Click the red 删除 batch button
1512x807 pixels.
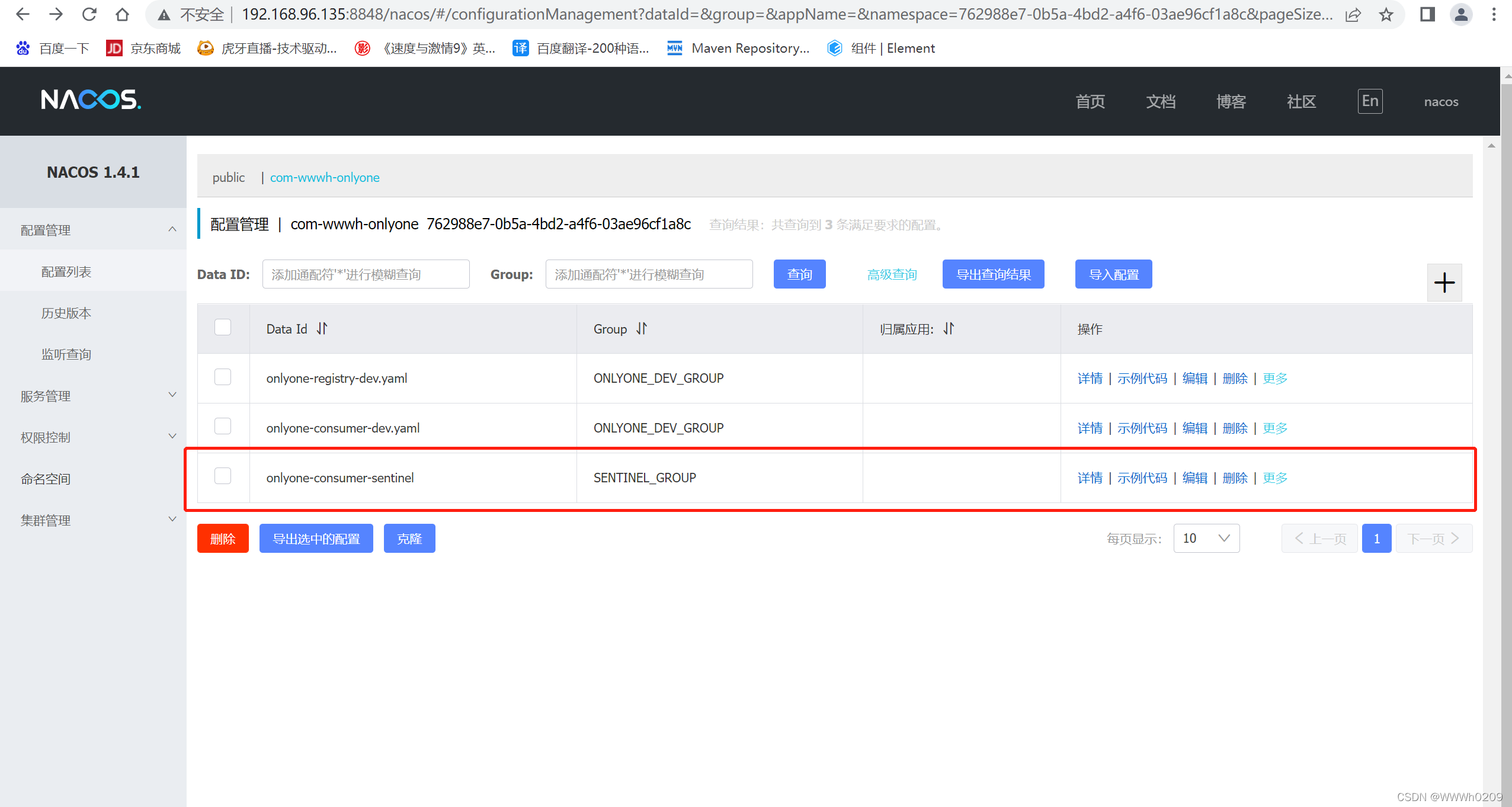tap(223, 539)
